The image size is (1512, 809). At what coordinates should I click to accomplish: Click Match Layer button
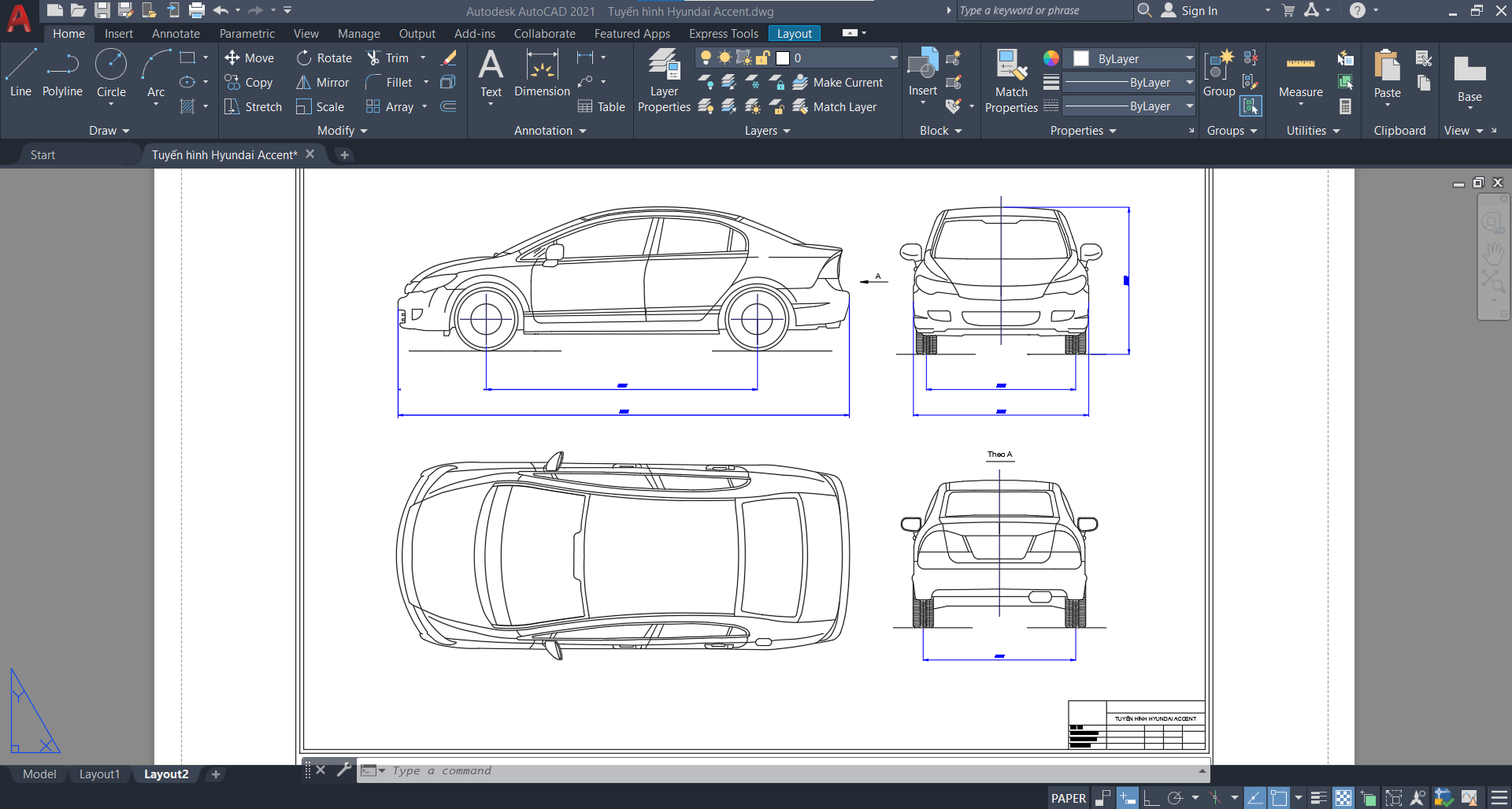click(835, 107)
